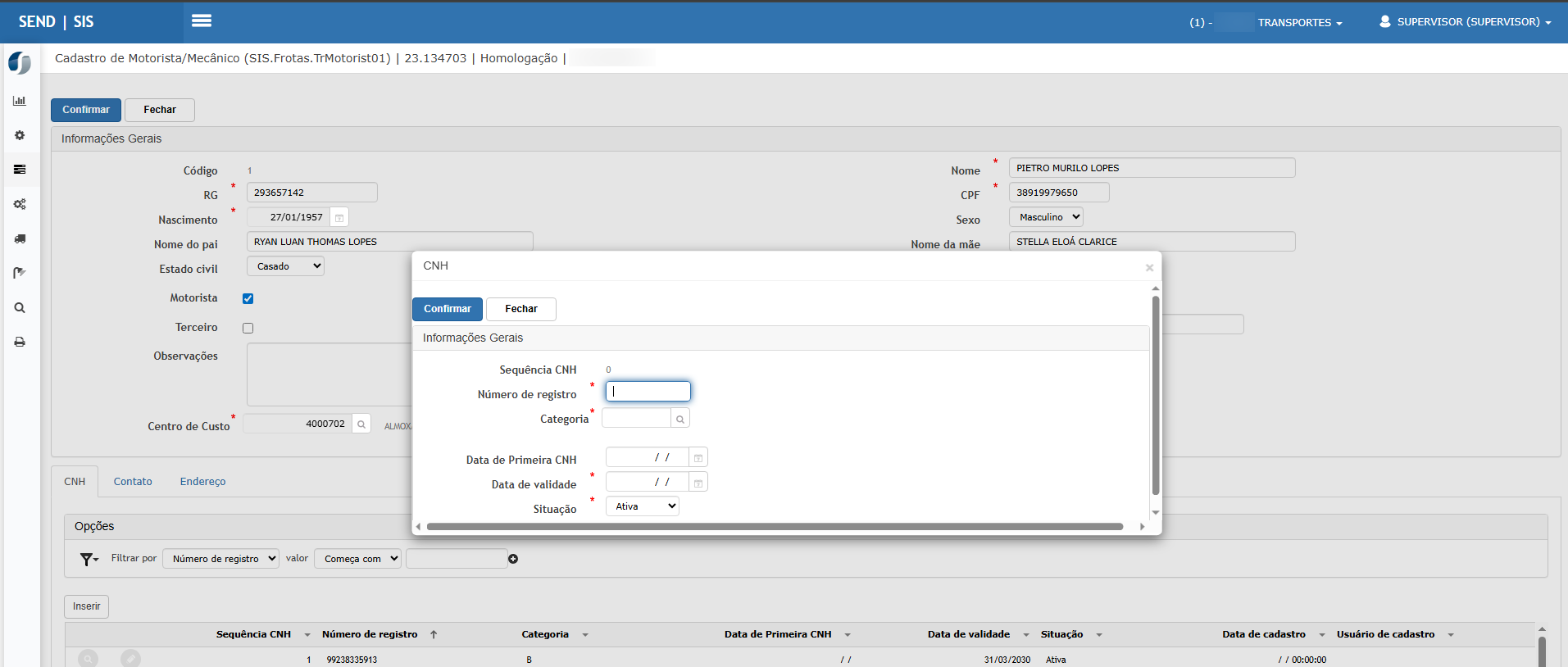
Task: Uncheck the Motorista checkbox
Action: coord(248,299)
